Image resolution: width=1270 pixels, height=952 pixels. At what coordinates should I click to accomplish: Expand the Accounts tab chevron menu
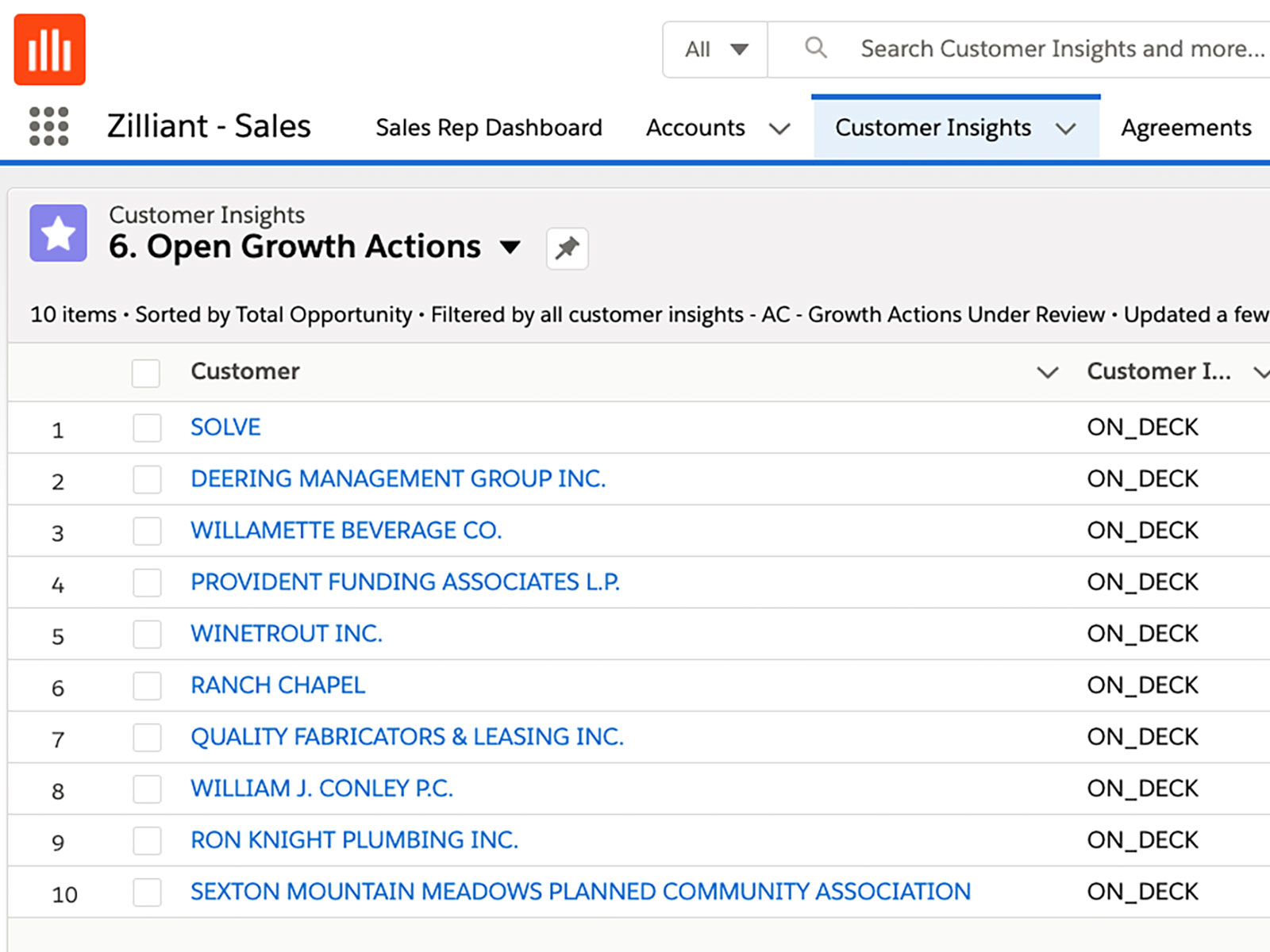click(779, 129)
